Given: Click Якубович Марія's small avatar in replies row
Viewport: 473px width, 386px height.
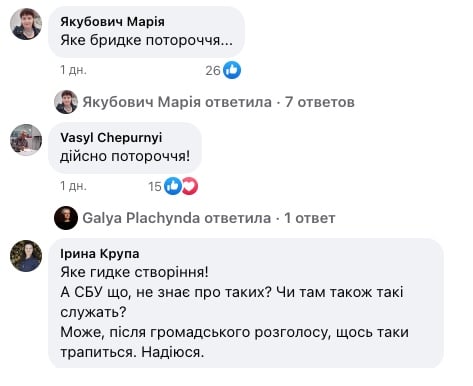Looking at the screenshot, I should coord(66,102).
